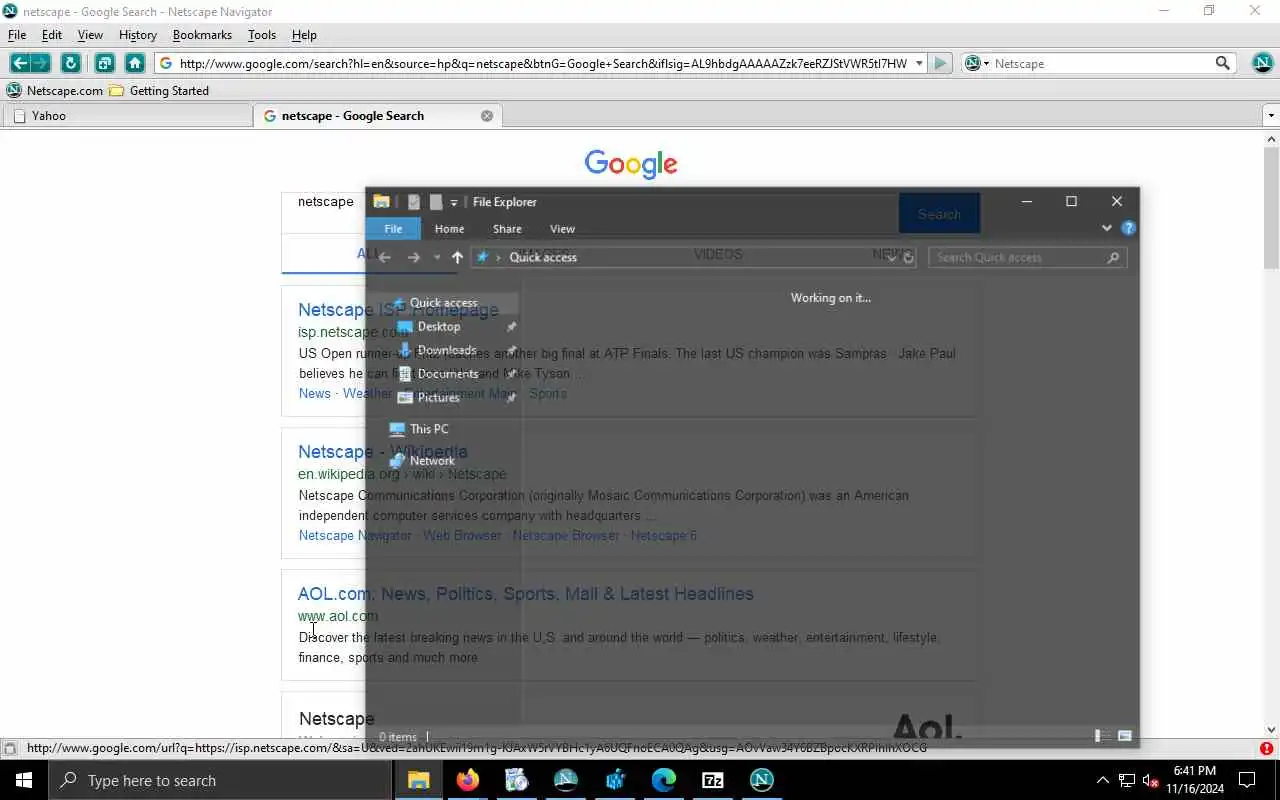The height and width of the screenshot is (800, 1280).
Task: Click the Windows taskbar search box
Action: [x=220, y=780]
